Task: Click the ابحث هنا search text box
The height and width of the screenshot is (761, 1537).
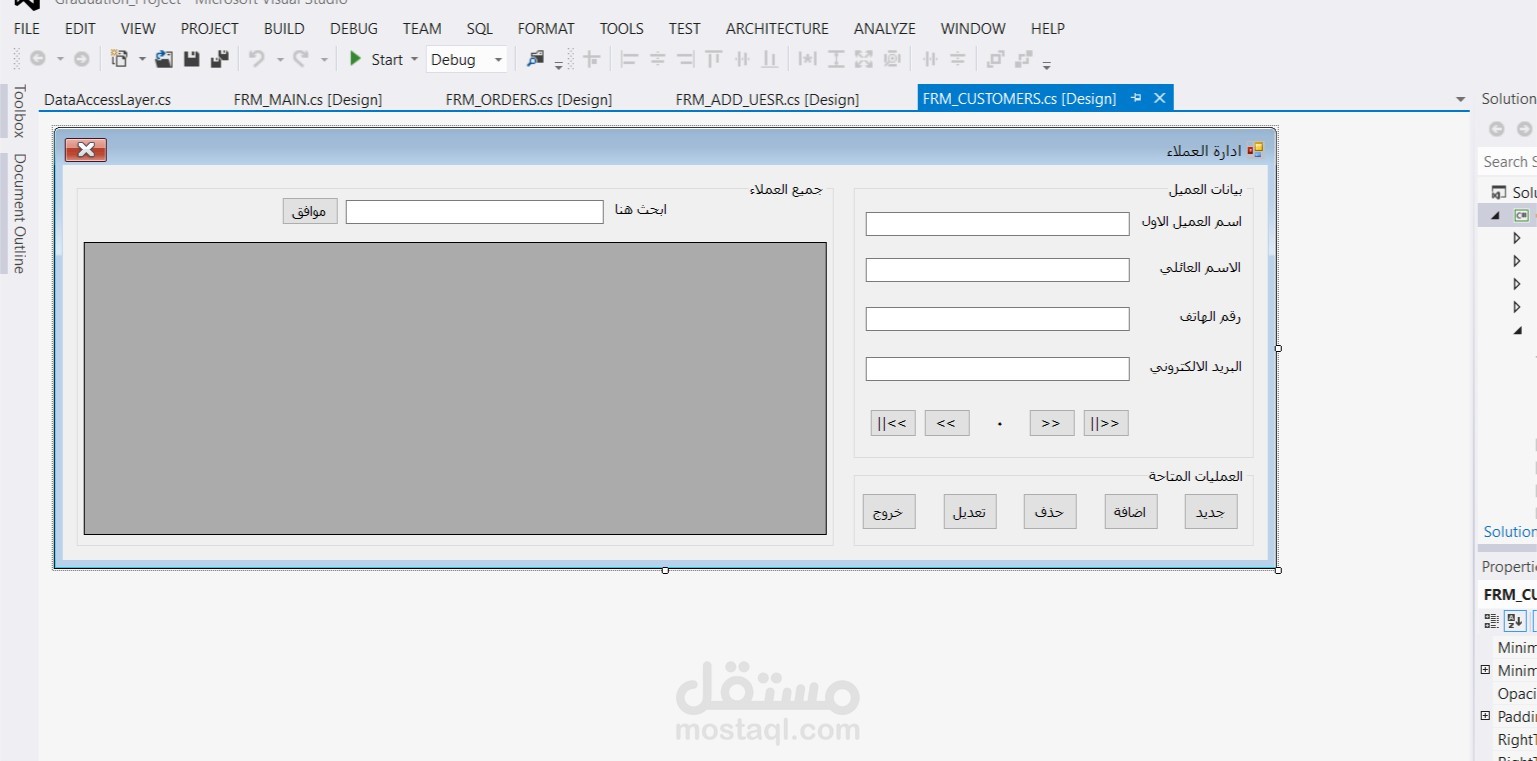Action: coord(475,211)
